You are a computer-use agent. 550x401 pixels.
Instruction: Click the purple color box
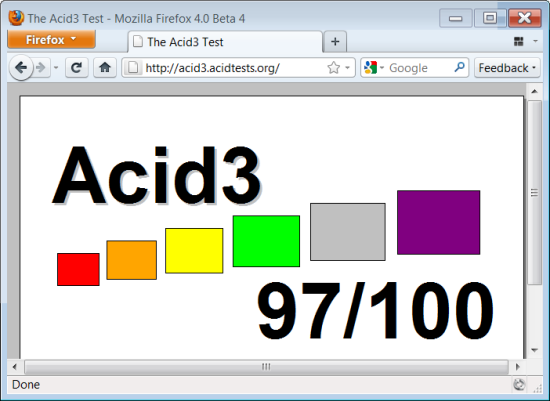[438, 222]
